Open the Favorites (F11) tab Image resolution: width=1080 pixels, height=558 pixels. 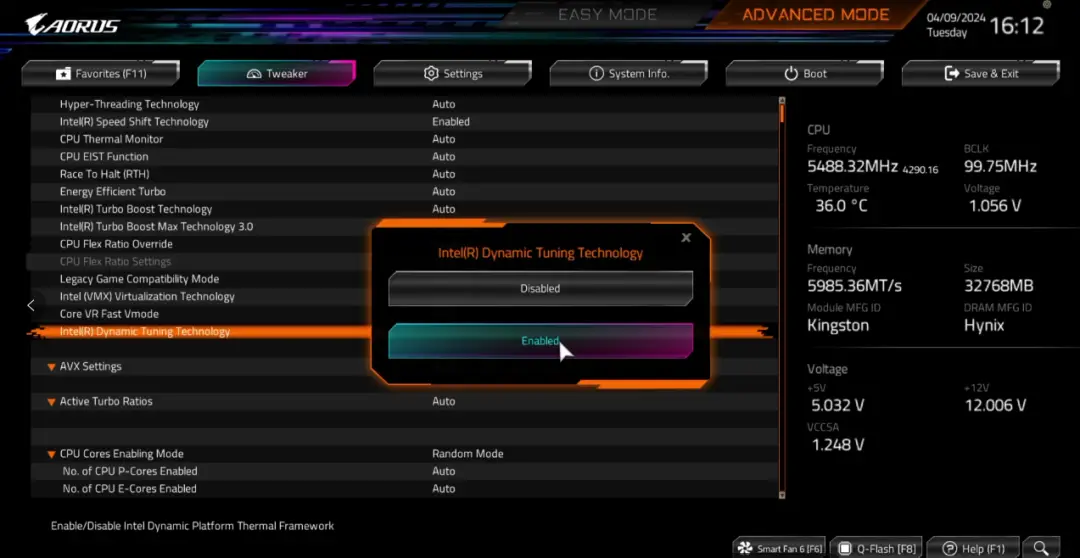click(101, 73)
